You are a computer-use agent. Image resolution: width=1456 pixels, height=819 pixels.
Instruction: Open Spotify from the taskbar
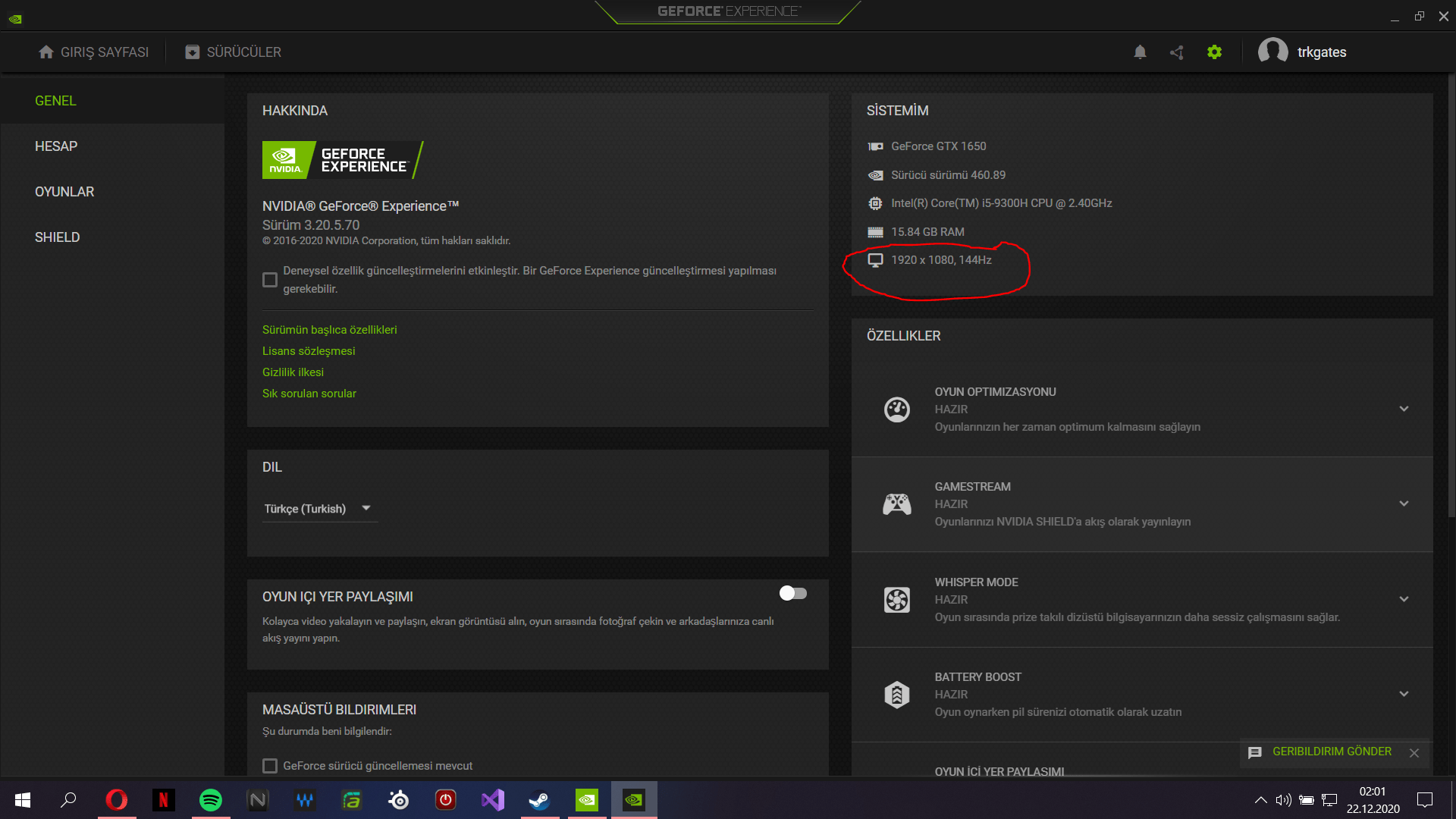pyautogui.click(x=211, y=800)
